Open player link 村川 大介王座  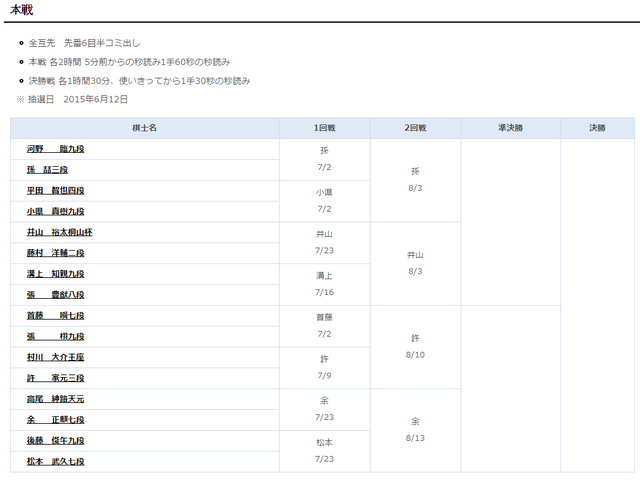56,357
